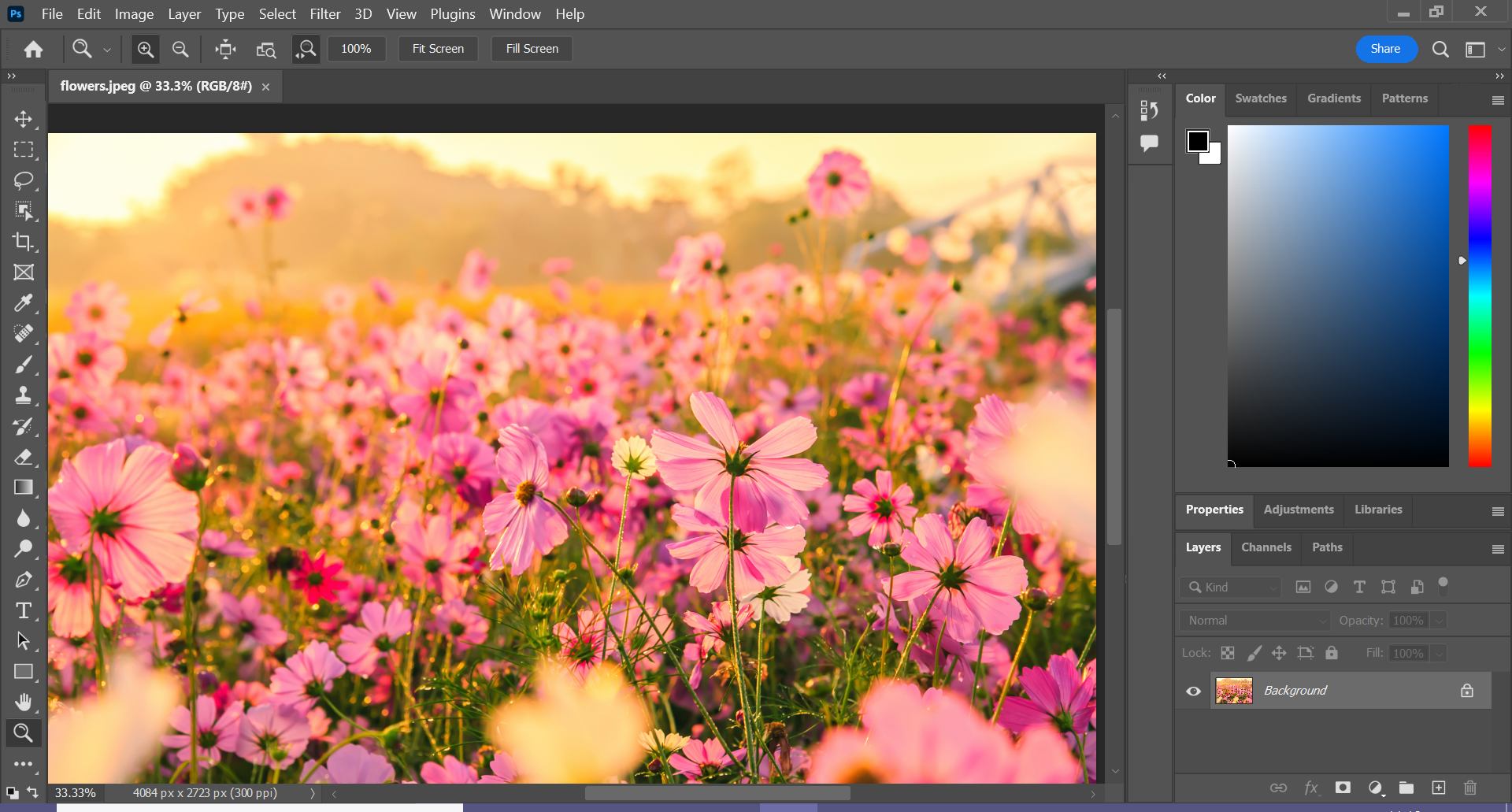Toggle Zoom Out mode in options bar
The height and width of the screenshot is (812, 1512).
pos(180,49)
